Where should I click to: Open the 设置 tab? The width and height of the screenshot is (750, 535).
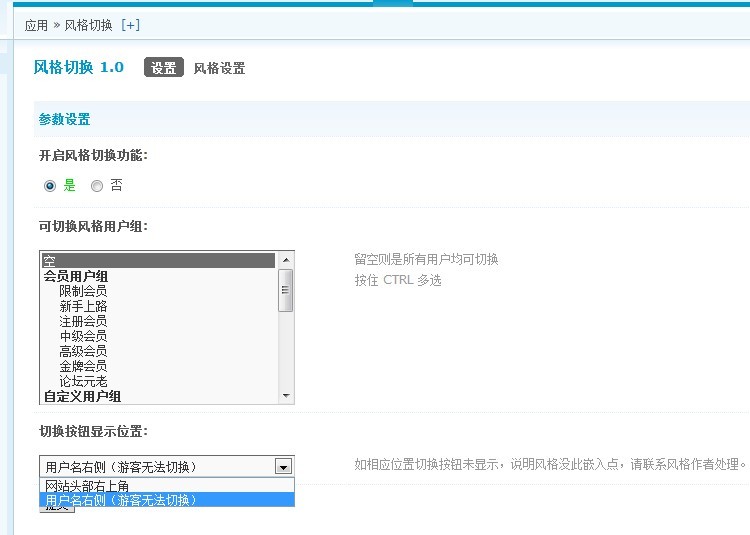pyautogui.click(x=164, y=68)
